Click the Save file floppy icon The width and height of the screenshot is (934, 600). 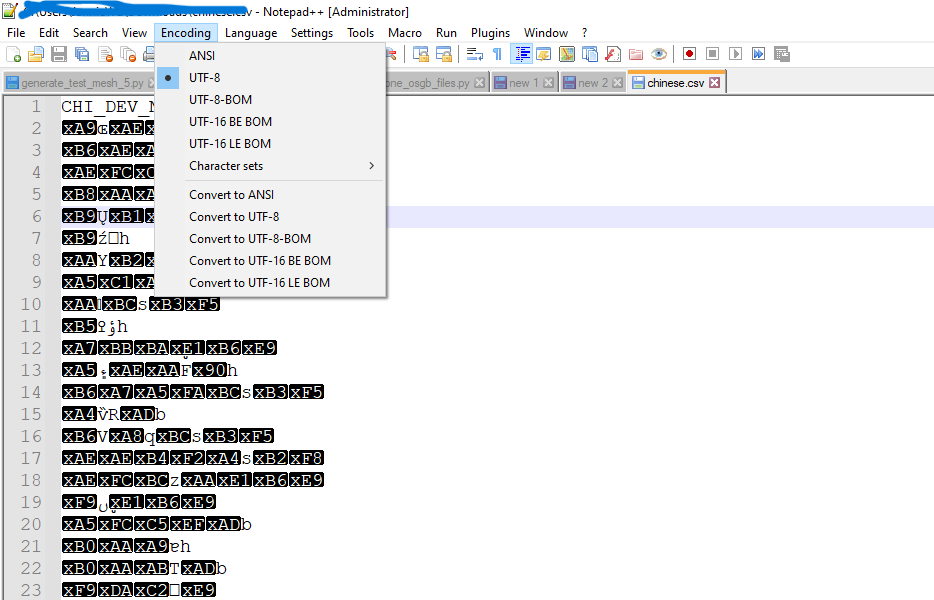click(58, 55)
